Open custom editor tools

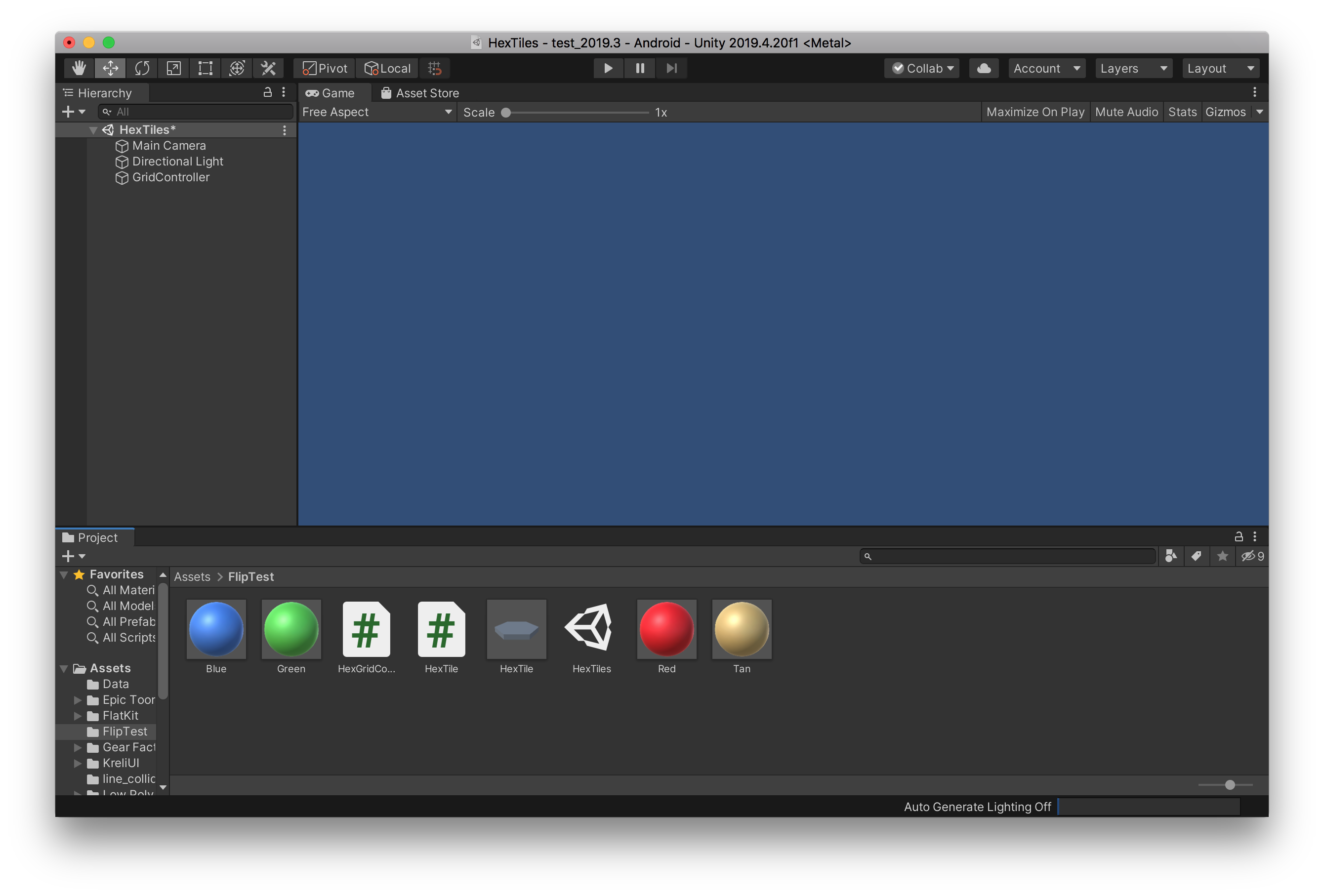[268, 68]
